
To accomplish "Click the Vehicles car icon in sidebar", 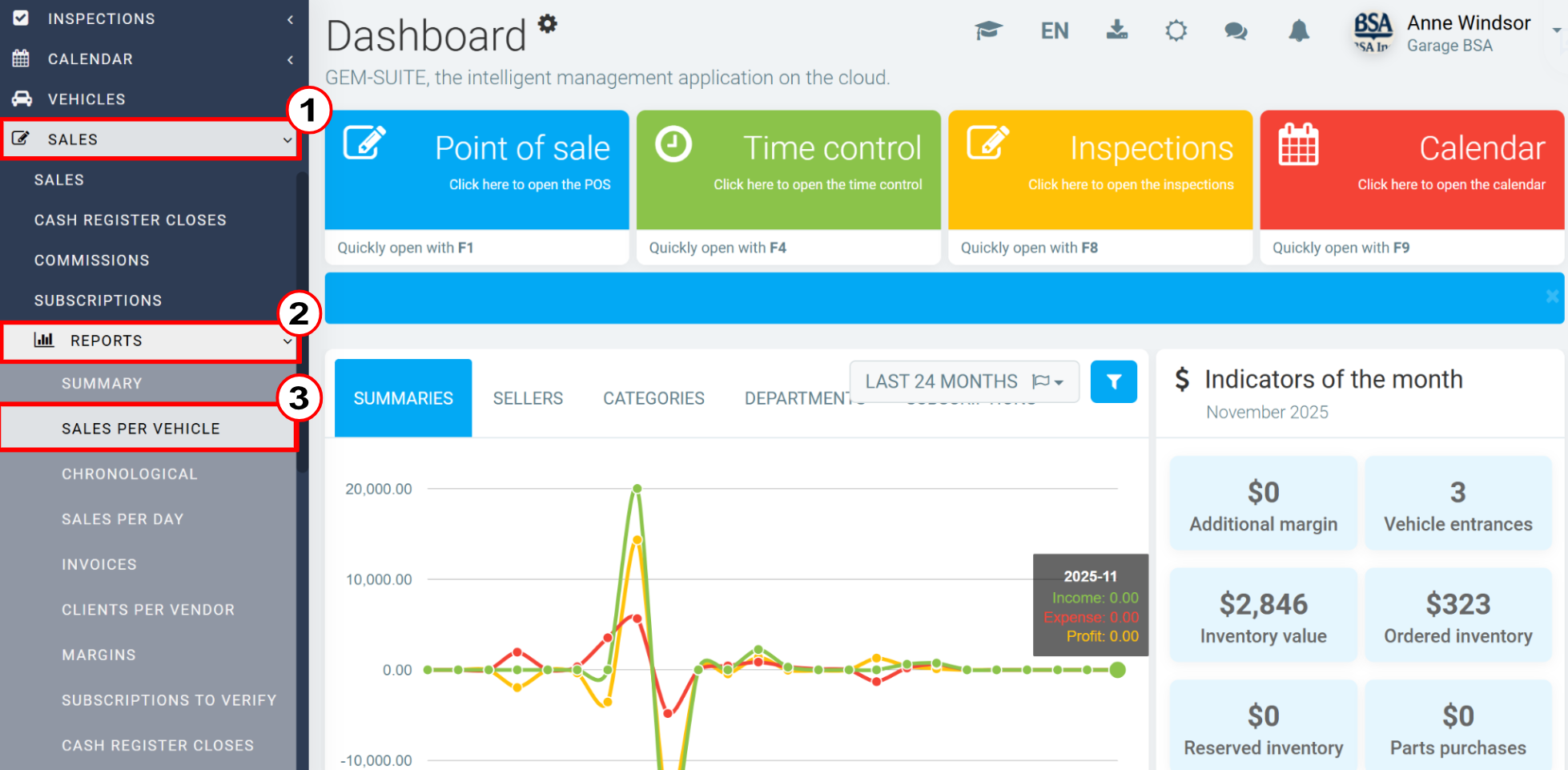I will pyautogui.click(x=22, y=99).
